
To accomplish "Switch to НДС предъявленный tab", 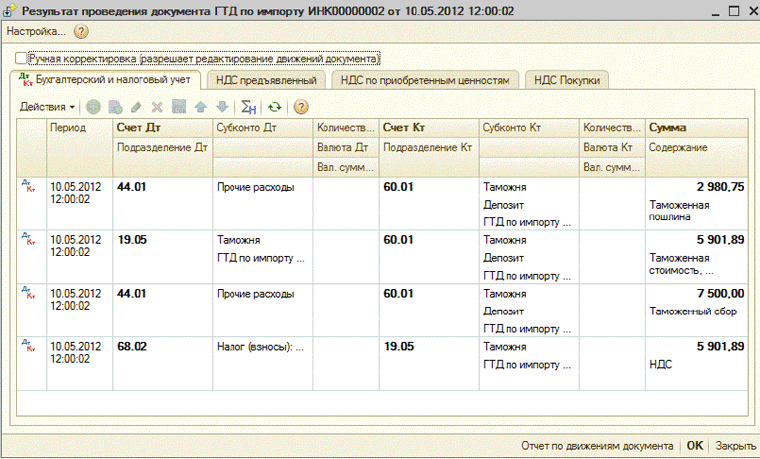I will pos(266,79).
